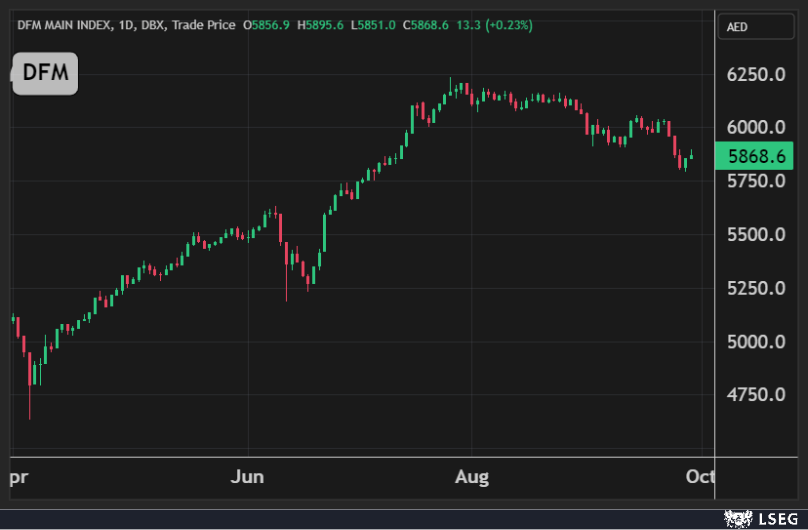Click the LSEG logo icon
The image size is (808, 530).
tap(738, 518)
